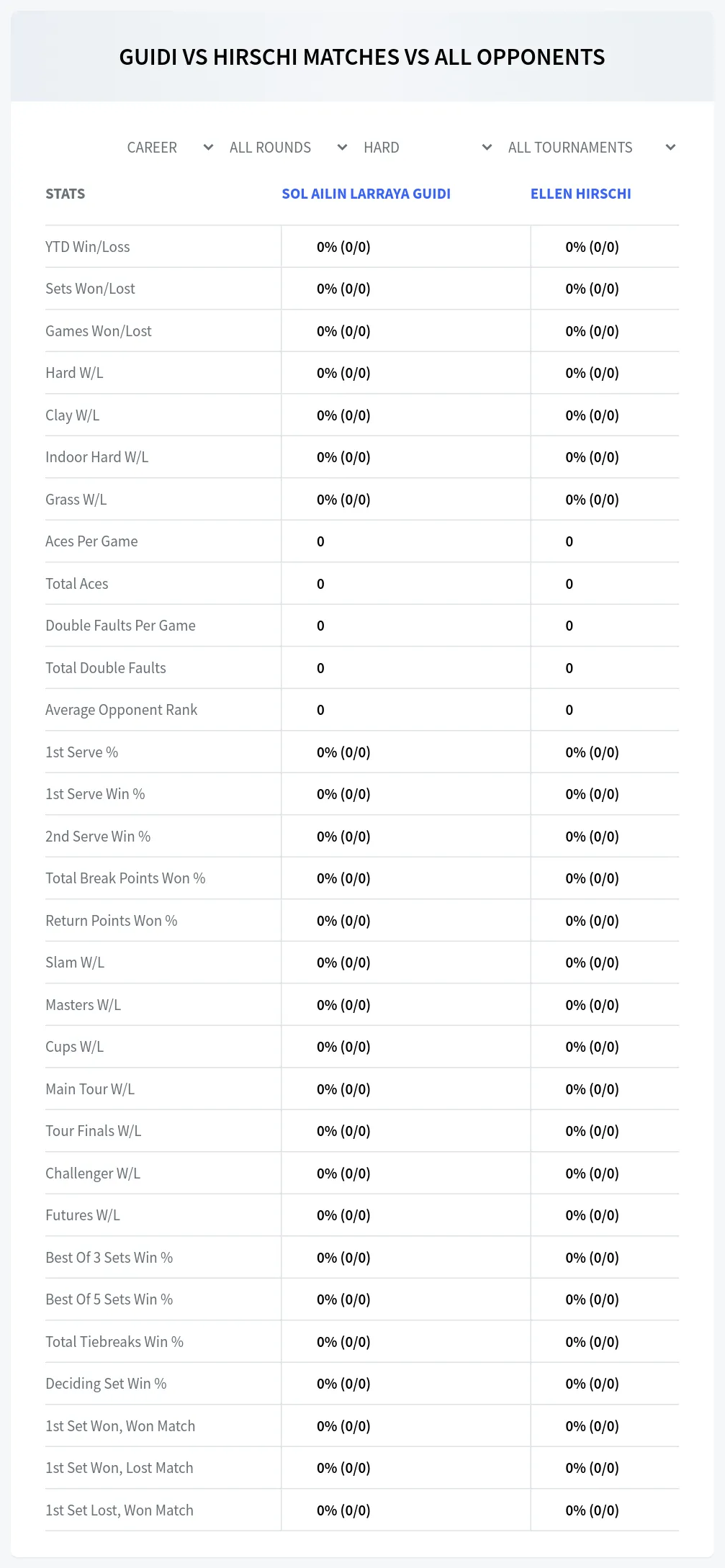725x1568 pixels.
Task: Click the page title heading
Action: (x=362, y=57)
